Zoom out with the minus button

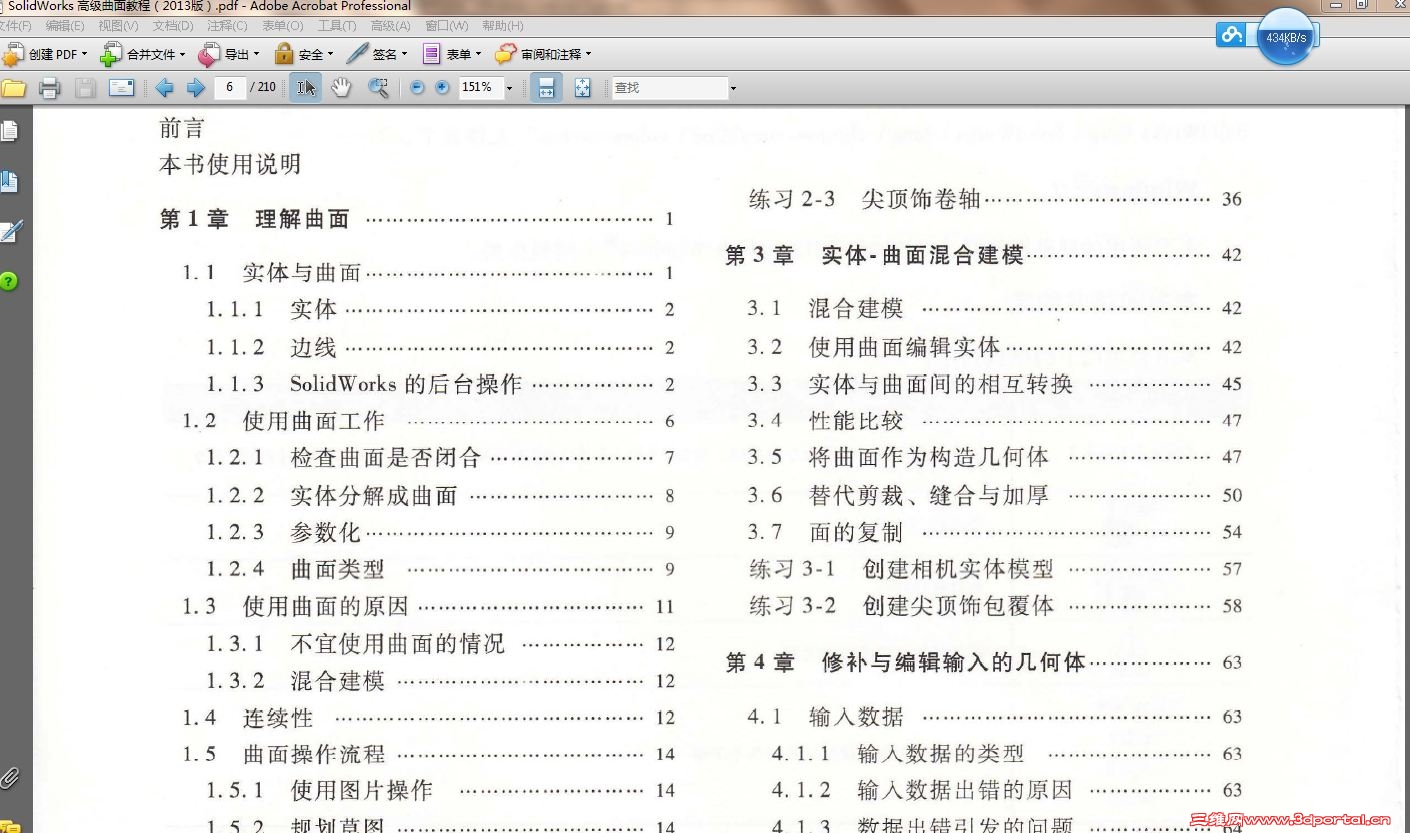417,88
